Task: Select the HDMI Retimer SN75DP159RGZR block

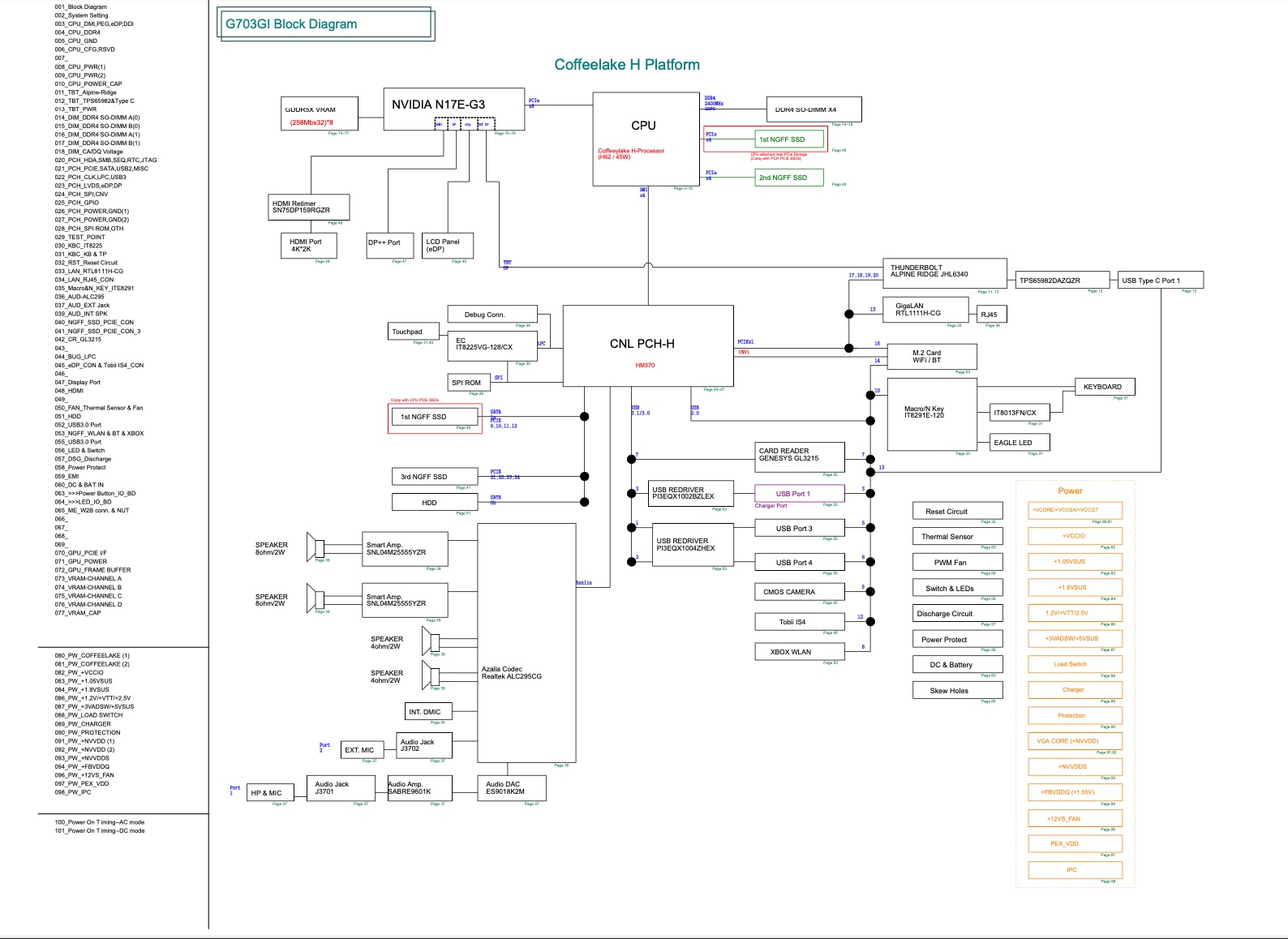Action: (309, 207)
